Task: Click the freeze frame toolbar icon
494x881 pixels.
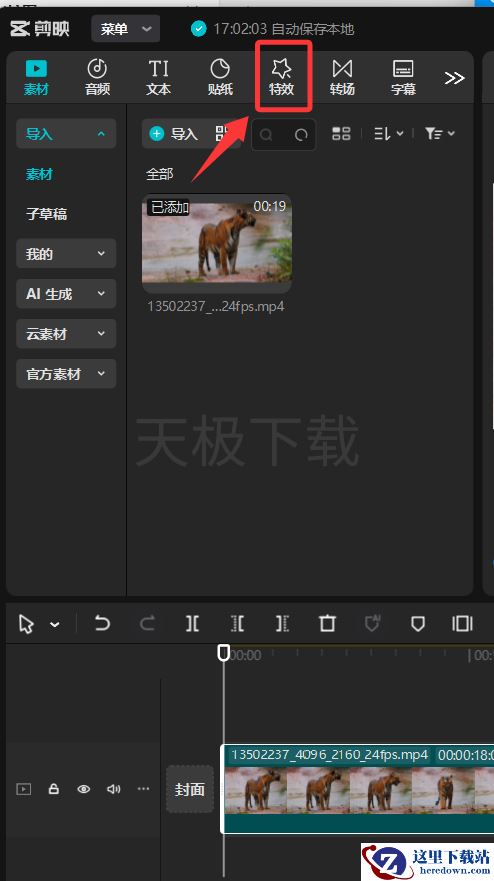Action: coord(462,623)
